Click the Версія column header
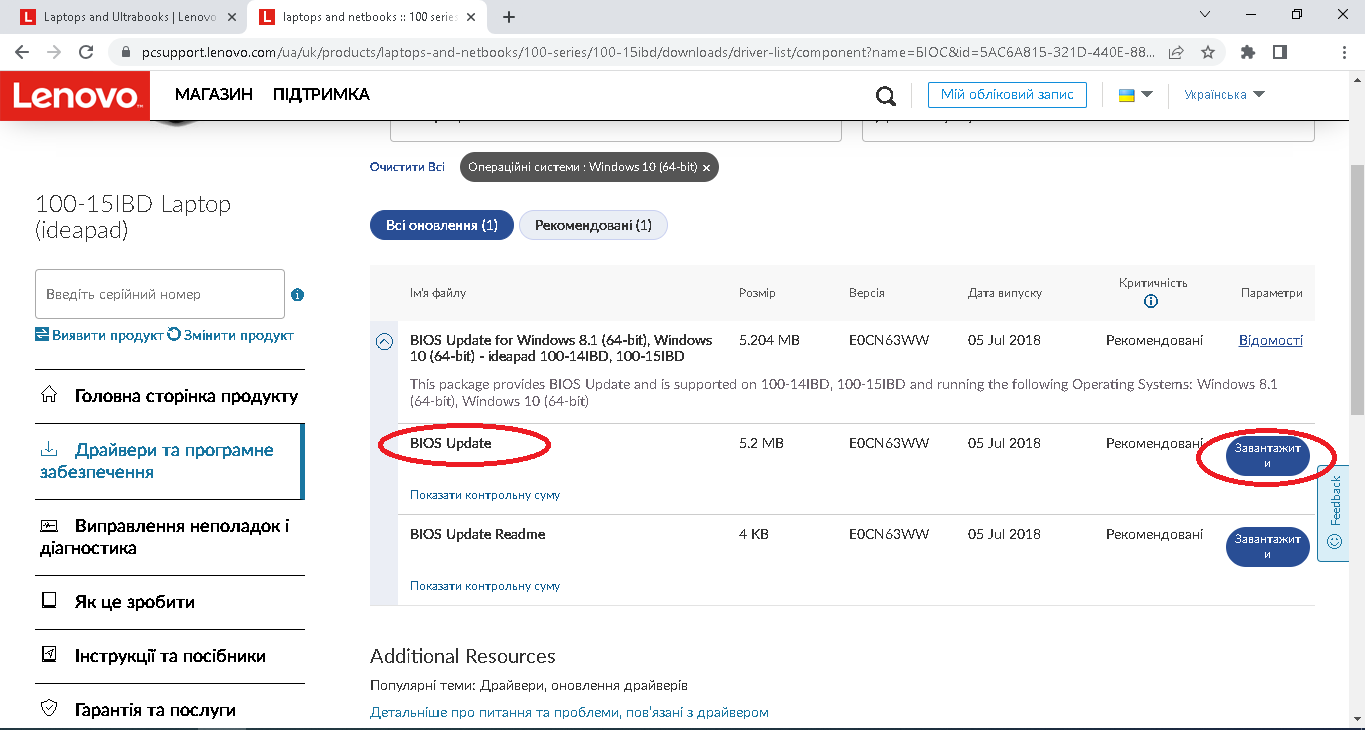Viewport: 1365px width, 730px height. pyautogui.click(x=867, y=293)
